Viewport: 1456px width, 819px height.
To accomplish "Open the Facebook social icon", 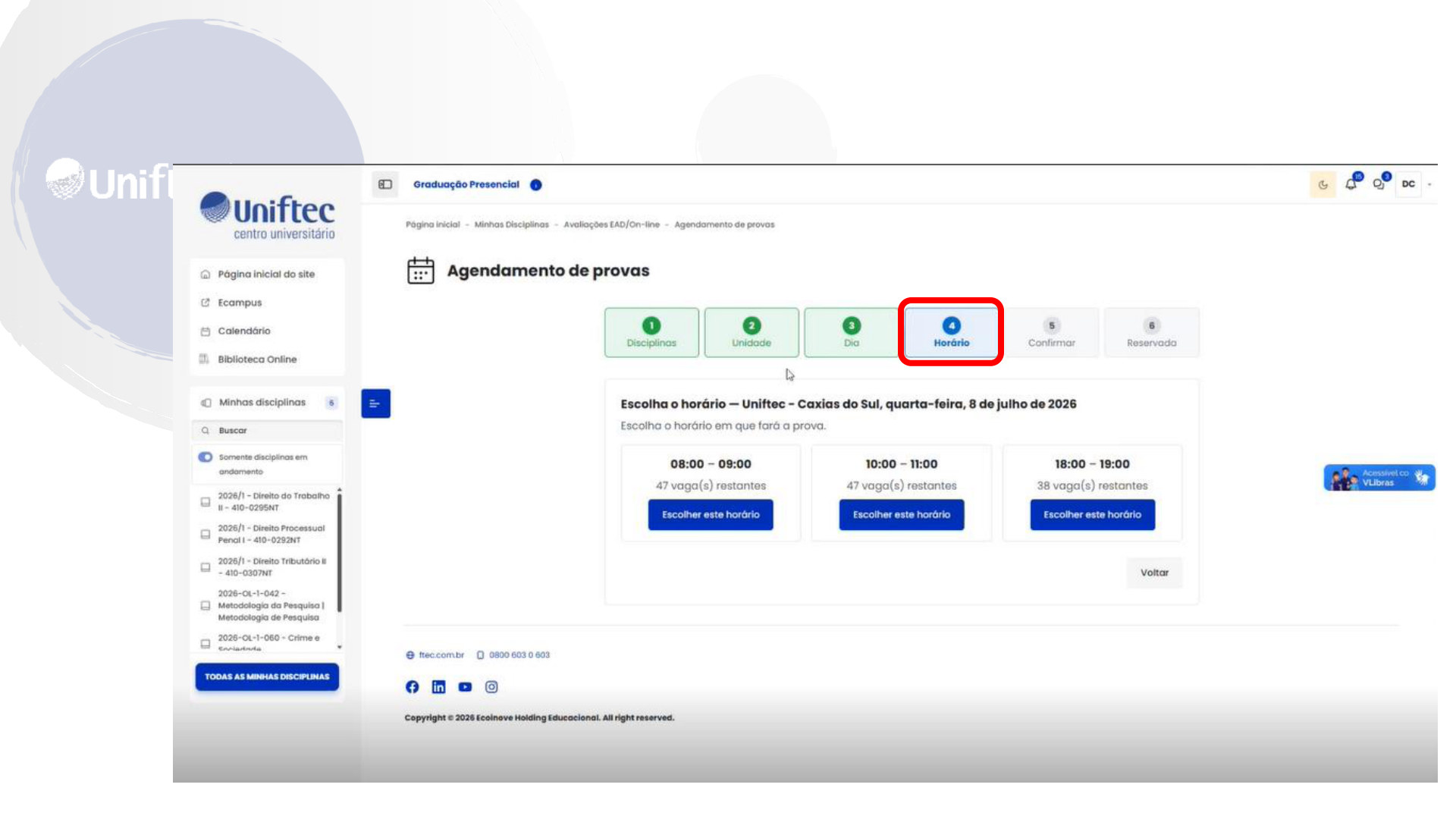I will [x=412, y=686].
